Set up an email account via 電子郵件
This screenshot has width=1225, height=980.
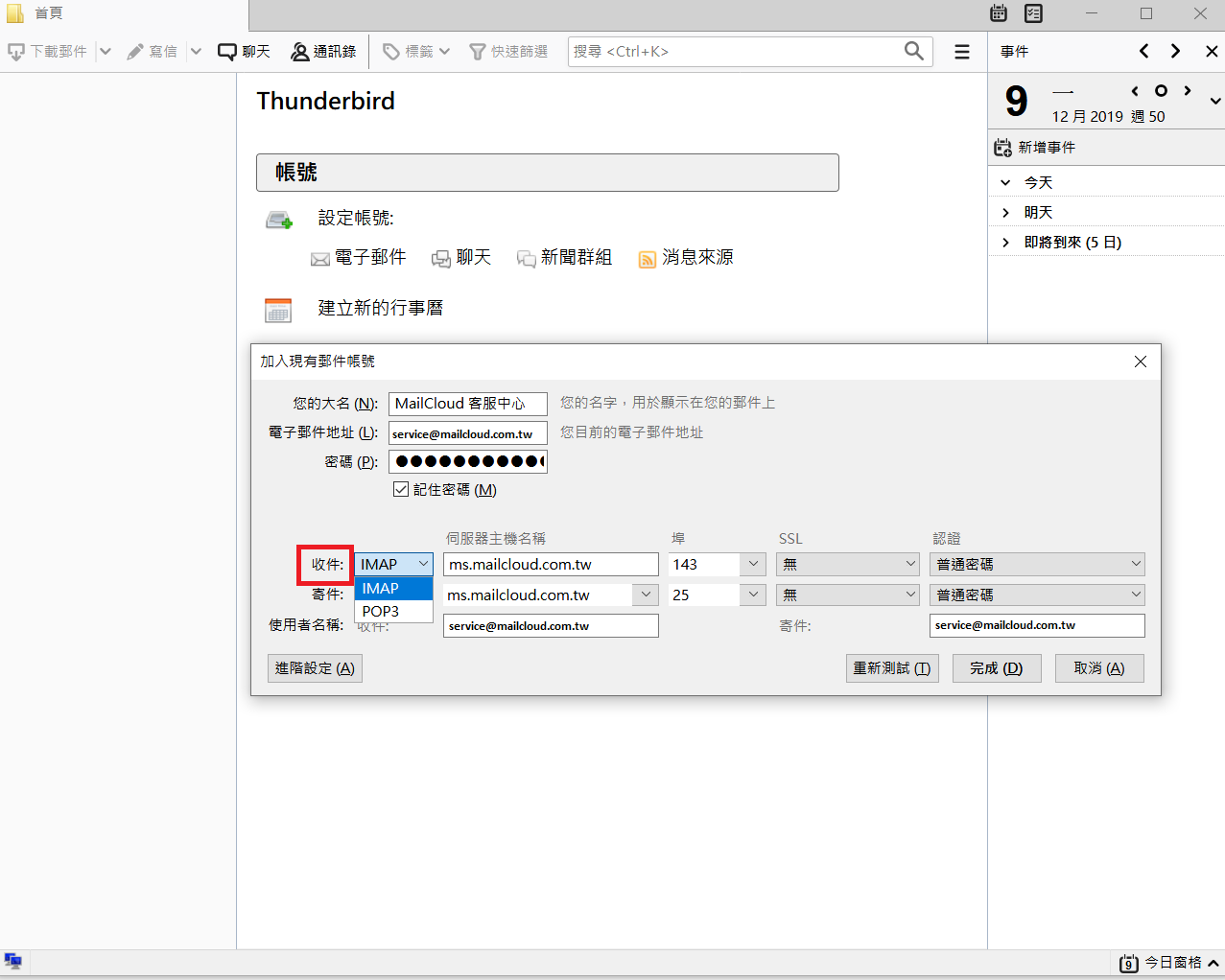click(x=359, y=258)
